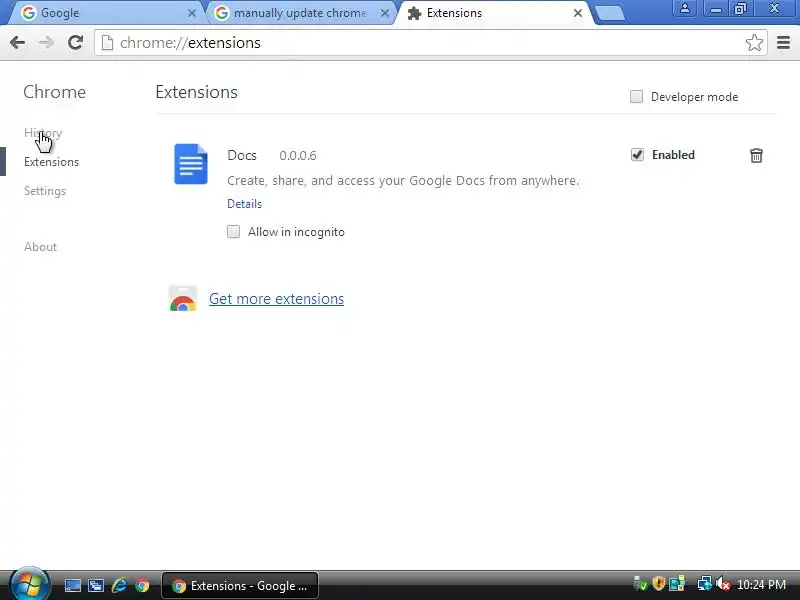Click the security shield tray icon
This screenshot has height=600, width=800.
point(658,584)
